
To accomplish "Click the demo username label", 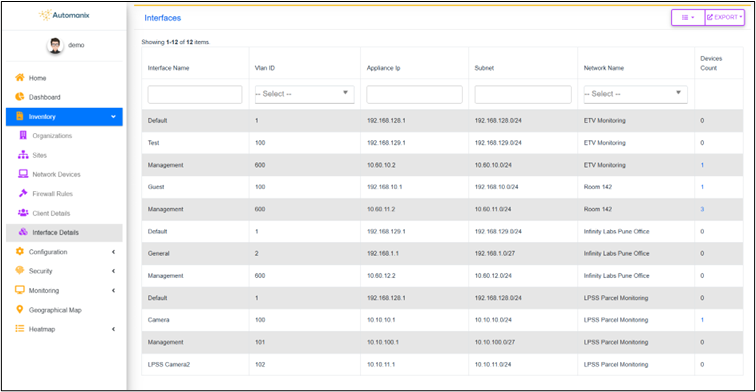I will tap(76, 45).
